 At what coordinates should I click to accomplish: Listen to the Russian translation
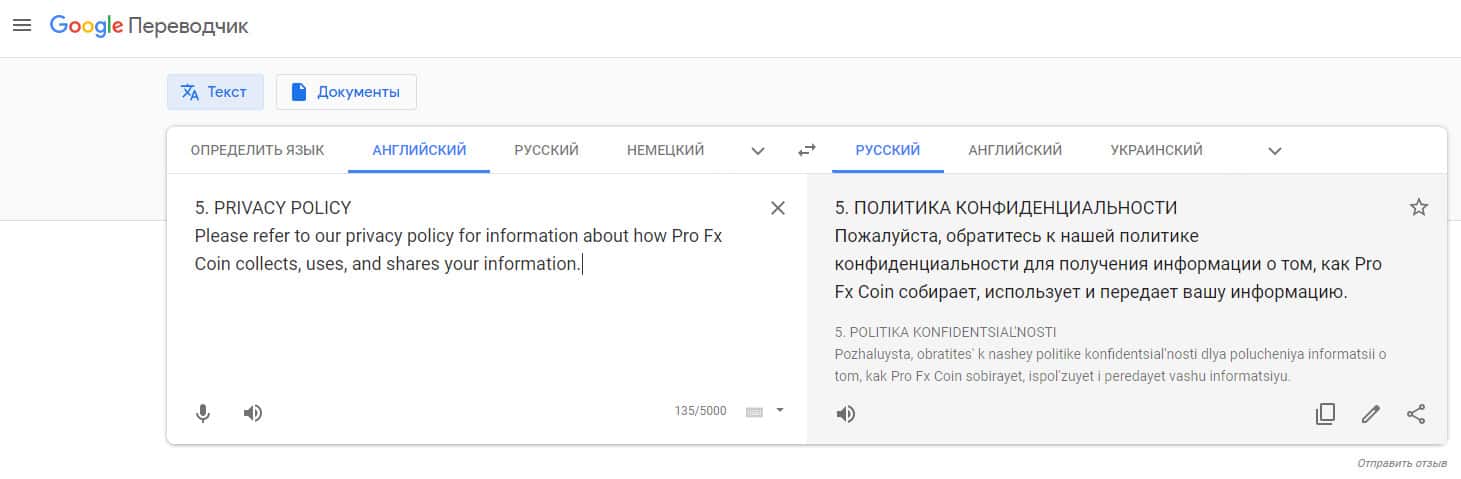coord(846,414)
